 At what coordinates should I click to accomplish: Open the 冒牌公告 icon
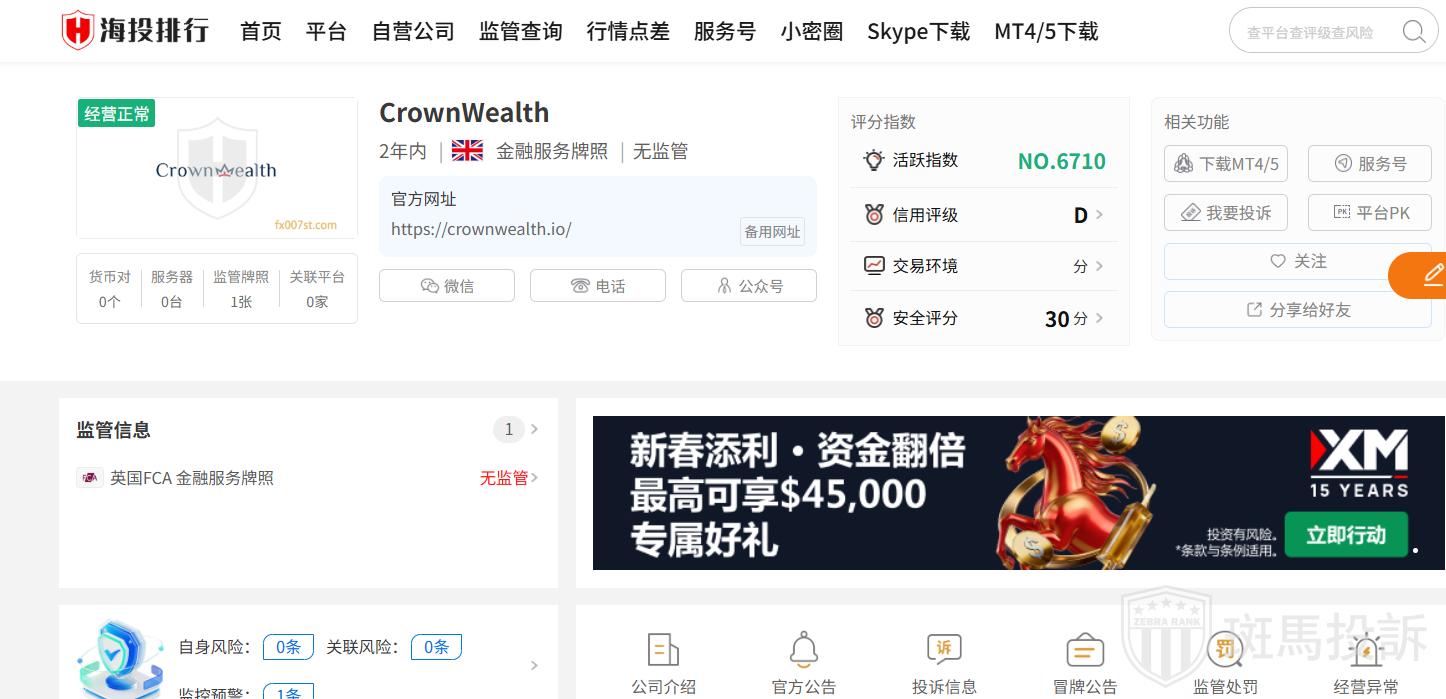1085,650
